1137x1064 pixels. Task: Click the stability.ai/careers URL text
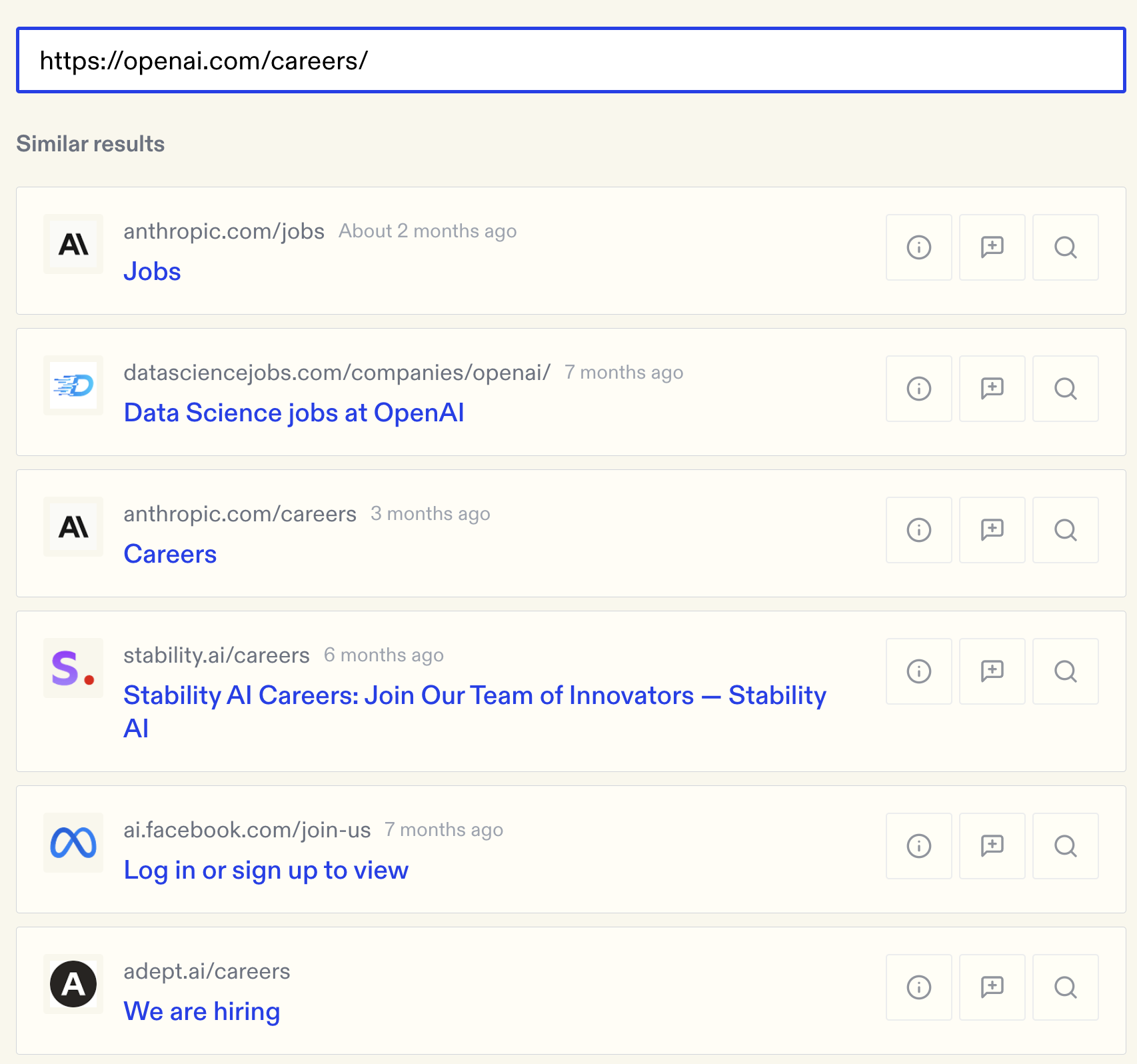coord(217,655)
